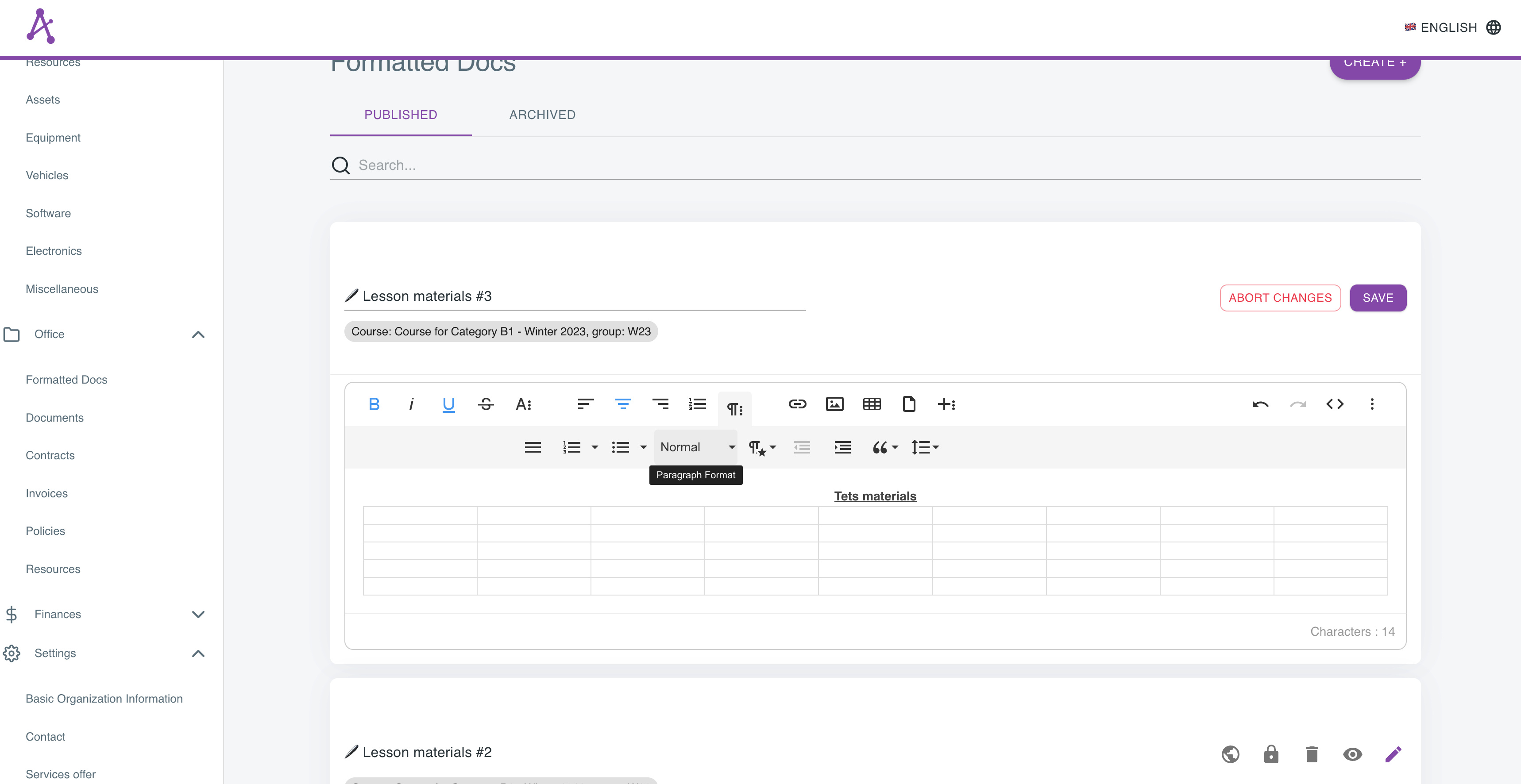1521x784 pixels.
Task: Open the code view of the editor
Action: tap(1335, 404)
